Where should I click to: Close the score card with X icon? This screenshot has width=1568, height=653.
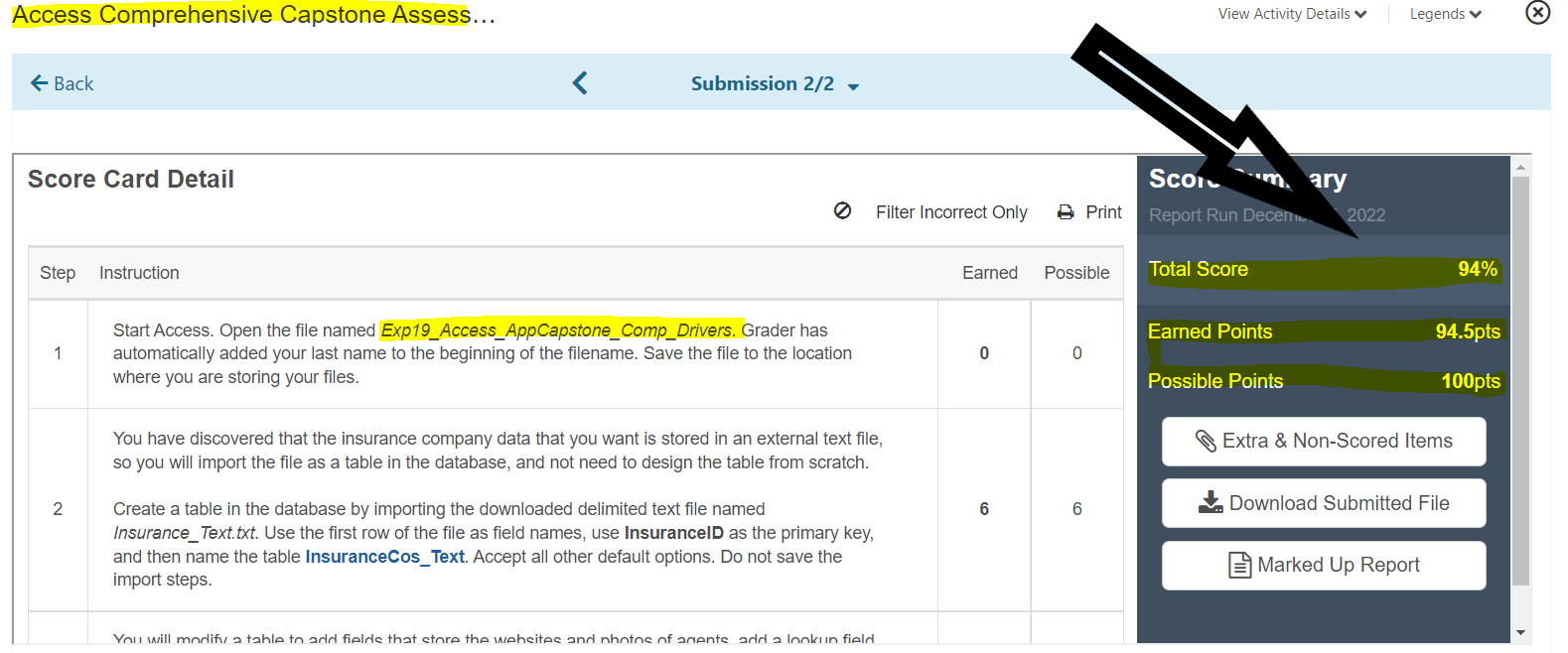point(1537,12)
